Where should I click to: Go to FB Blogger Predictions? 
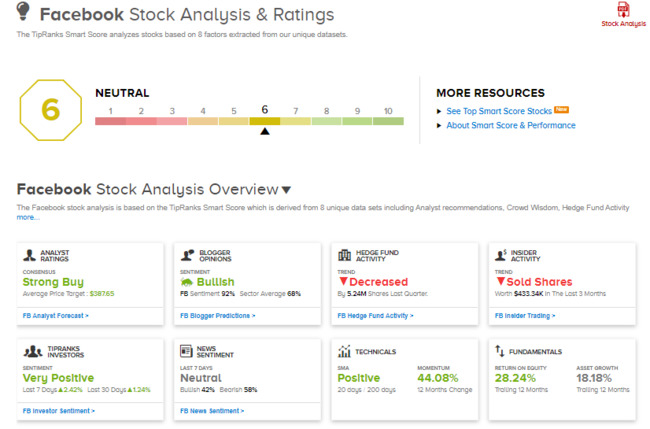tap(217, 315)
